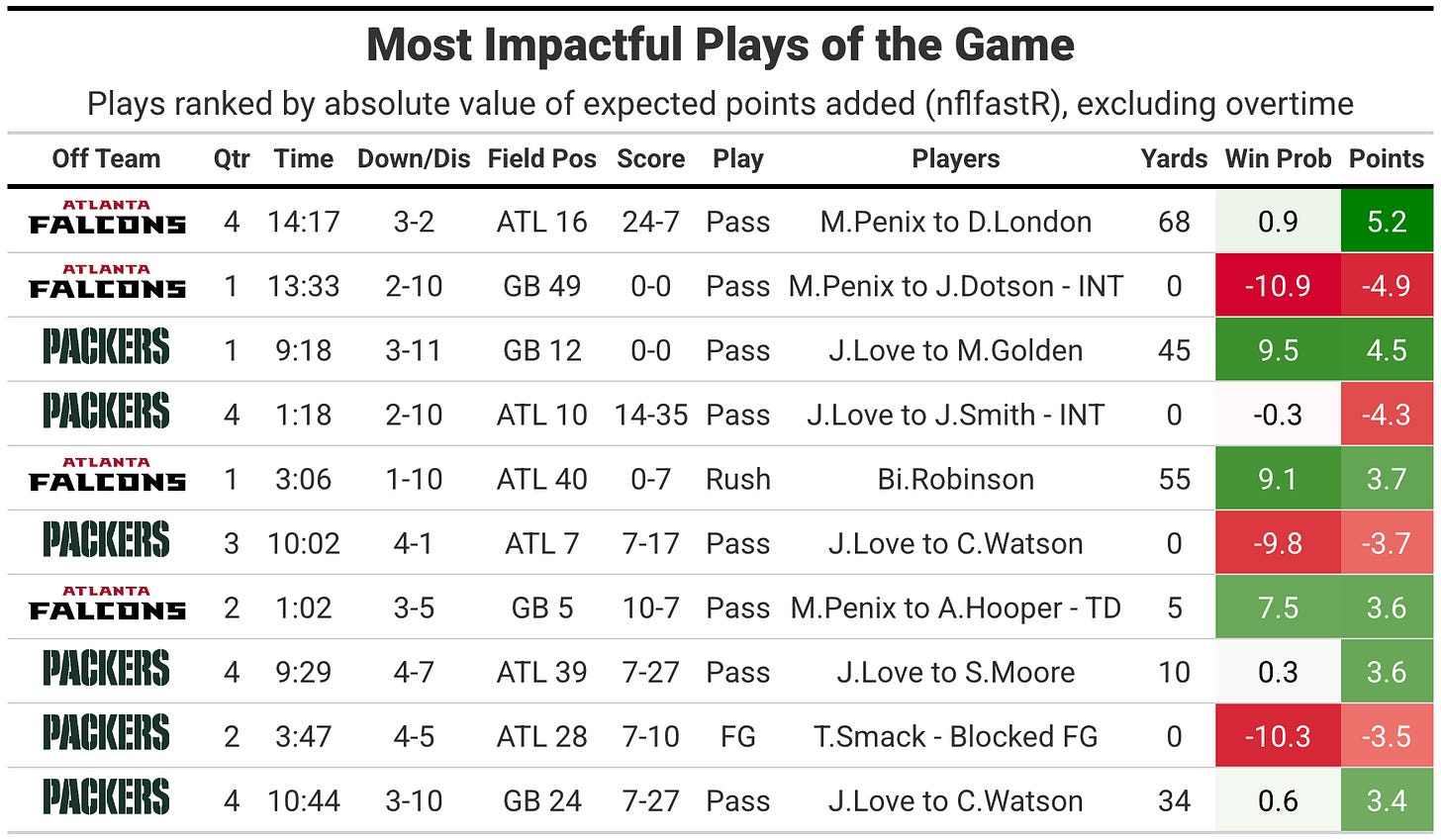Click Falcons logo in Bi.Robinson rush row
1441x840 pixels.
pos(107,475)
